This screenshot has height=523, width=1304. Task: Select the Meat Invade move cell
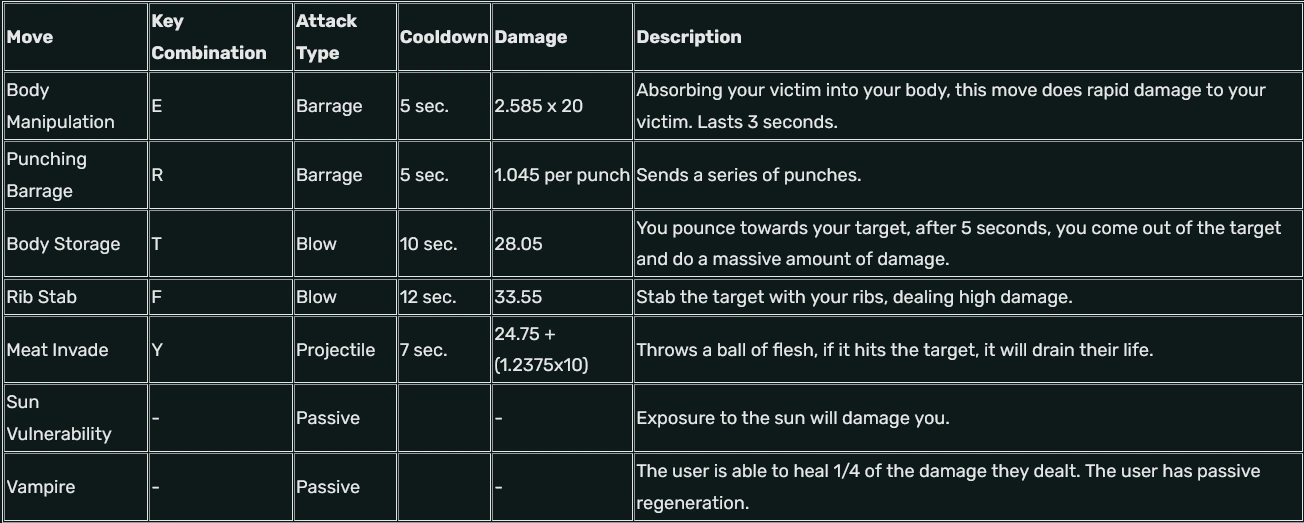tap(57, 350)
